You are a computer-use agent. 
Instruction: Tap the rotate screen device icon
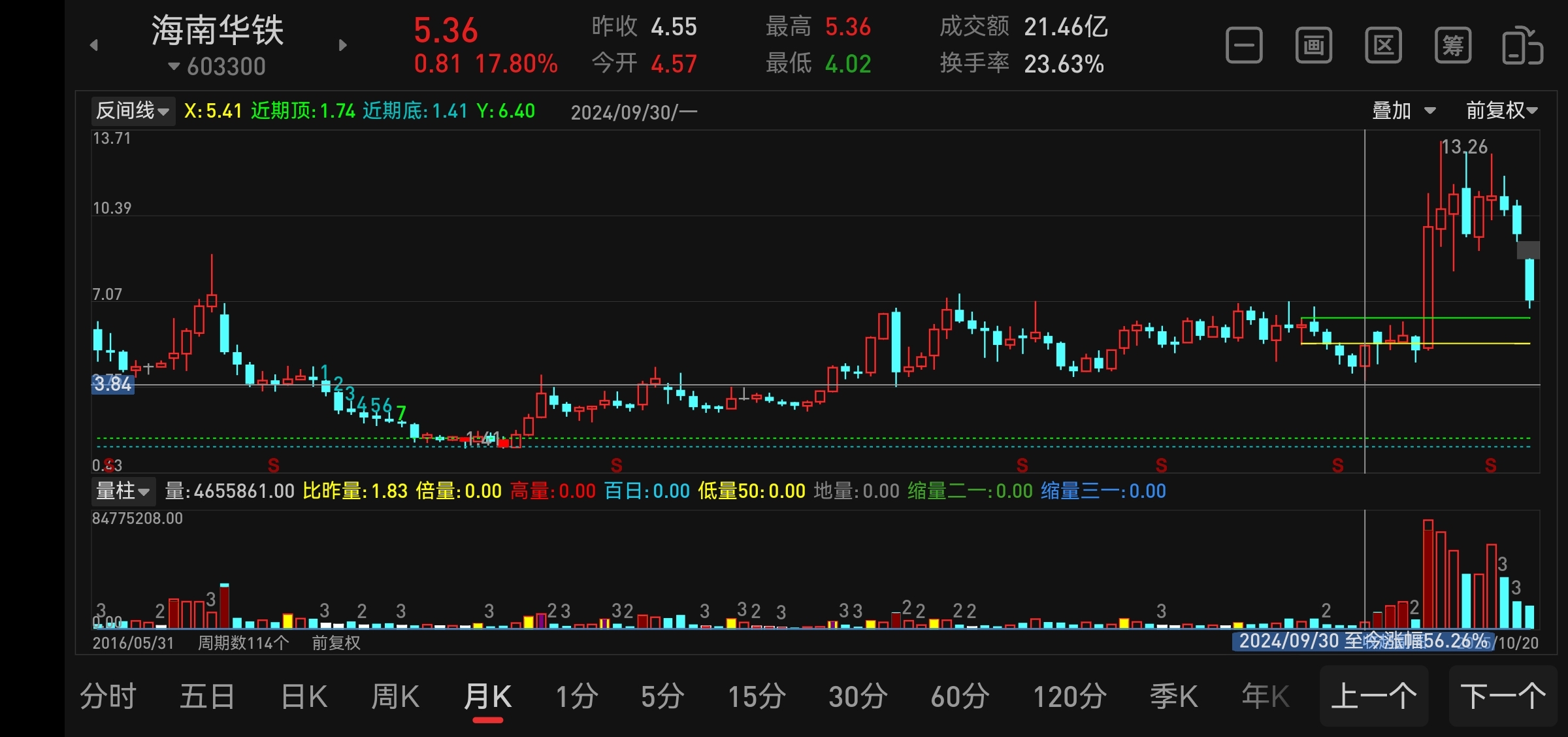click(x=1522, y=46)
